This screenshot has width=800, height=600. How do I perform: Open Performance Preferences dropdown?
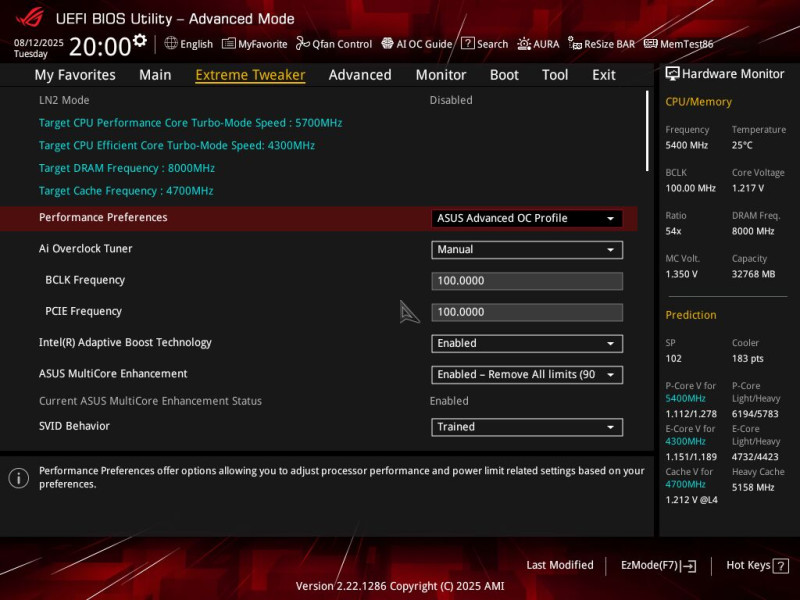point(527,218)
